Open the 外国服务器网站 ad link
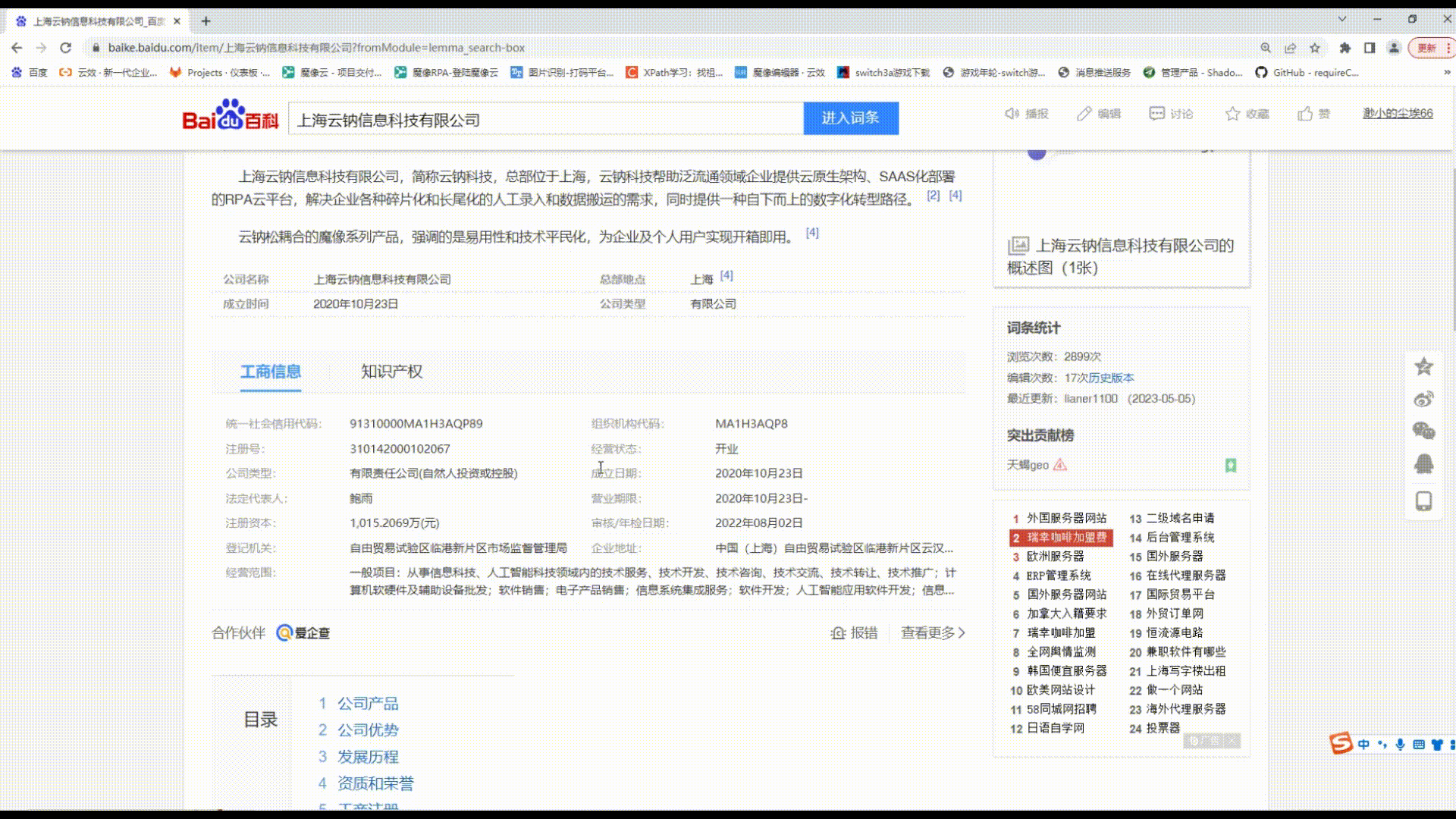Screen dimensions: 1456x819 click(x=1067, y=518)
